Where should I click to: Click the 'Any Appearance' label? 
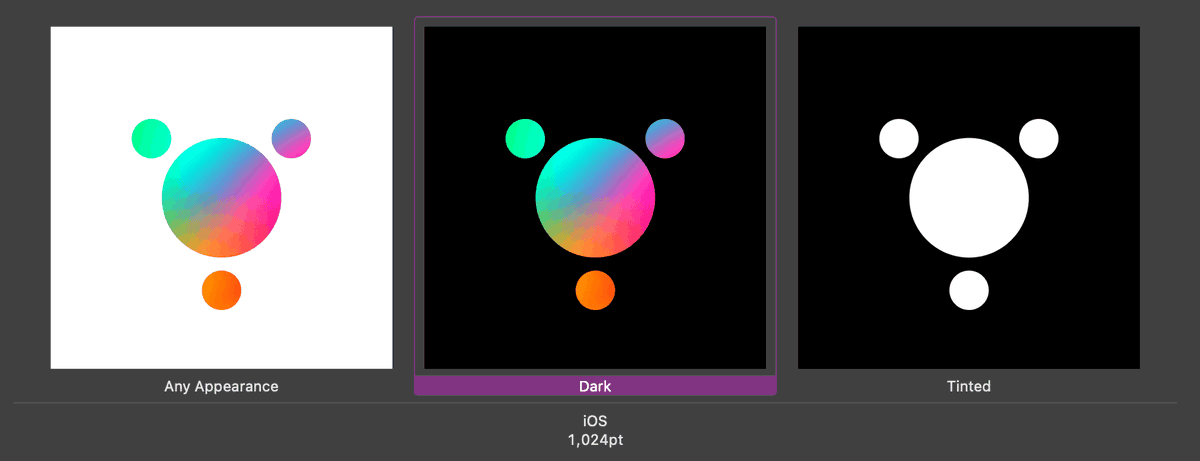point(221,385)
